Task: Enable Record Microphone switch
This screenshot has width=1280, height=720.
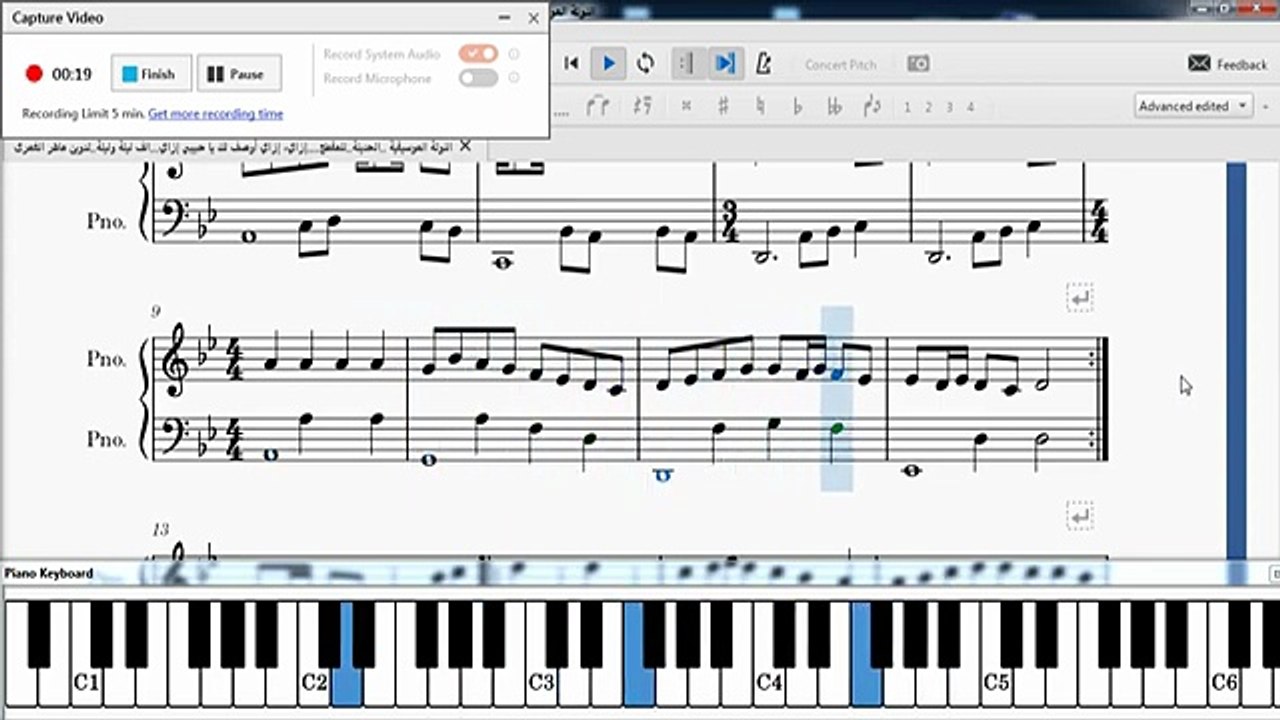Action: [478, 78]
